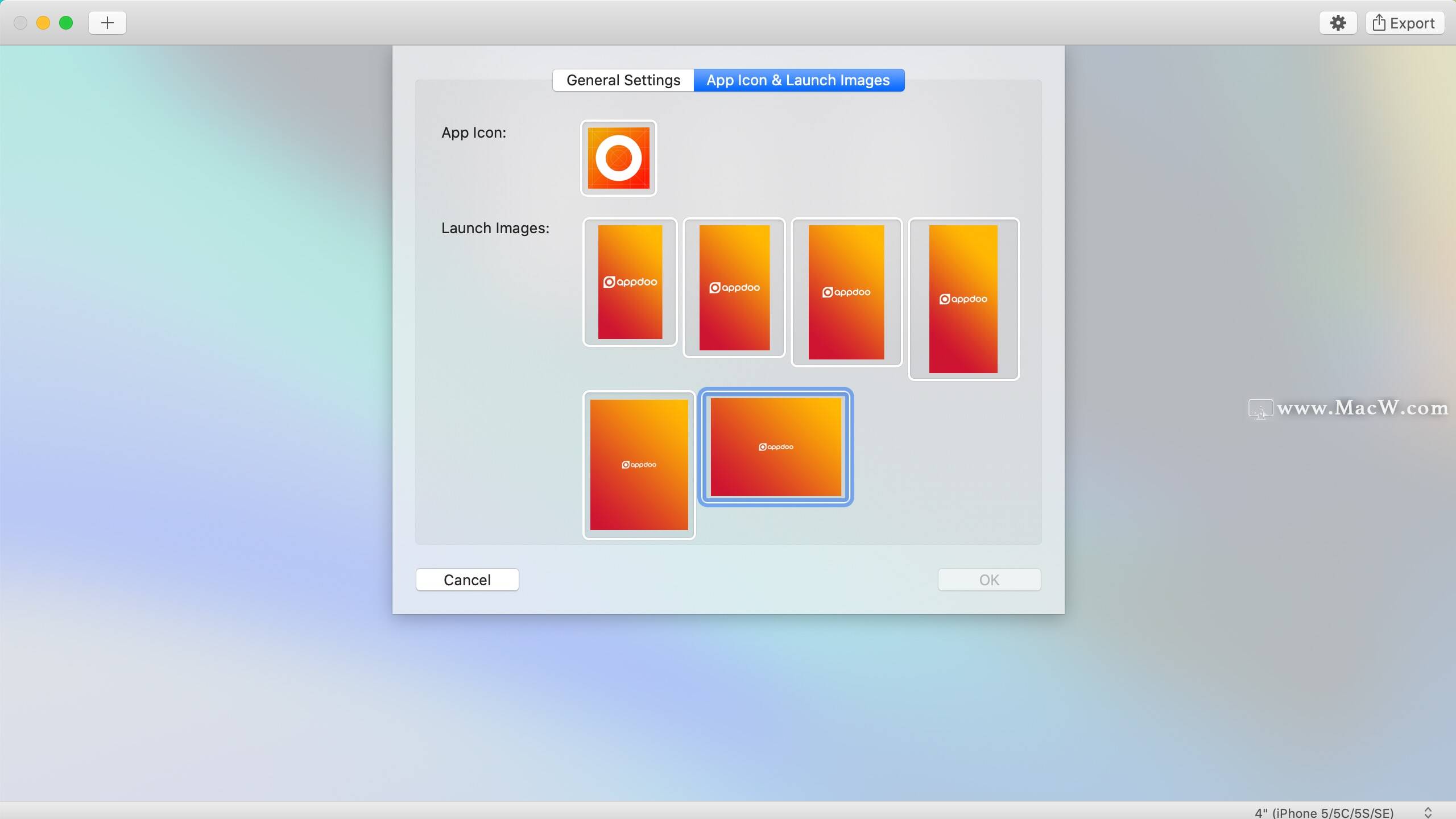Click the App Icon label
The image size is (1456, 819).
point(474,133)
